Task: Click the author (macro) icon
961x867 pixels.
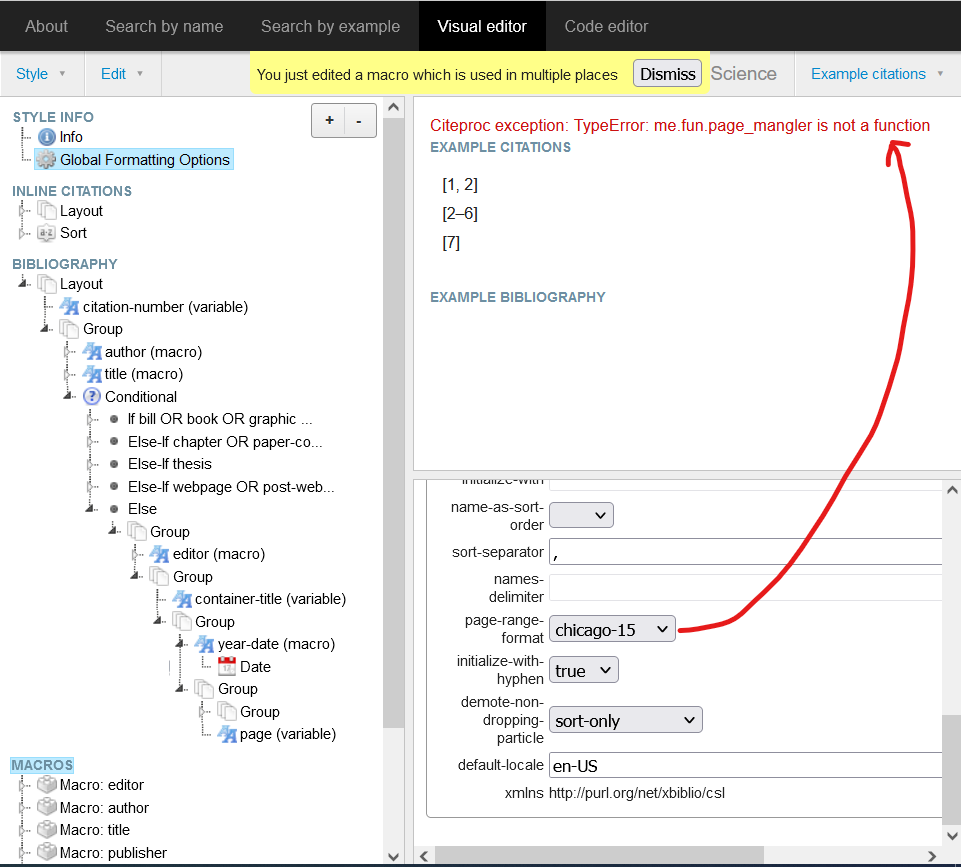Action: 93,351
